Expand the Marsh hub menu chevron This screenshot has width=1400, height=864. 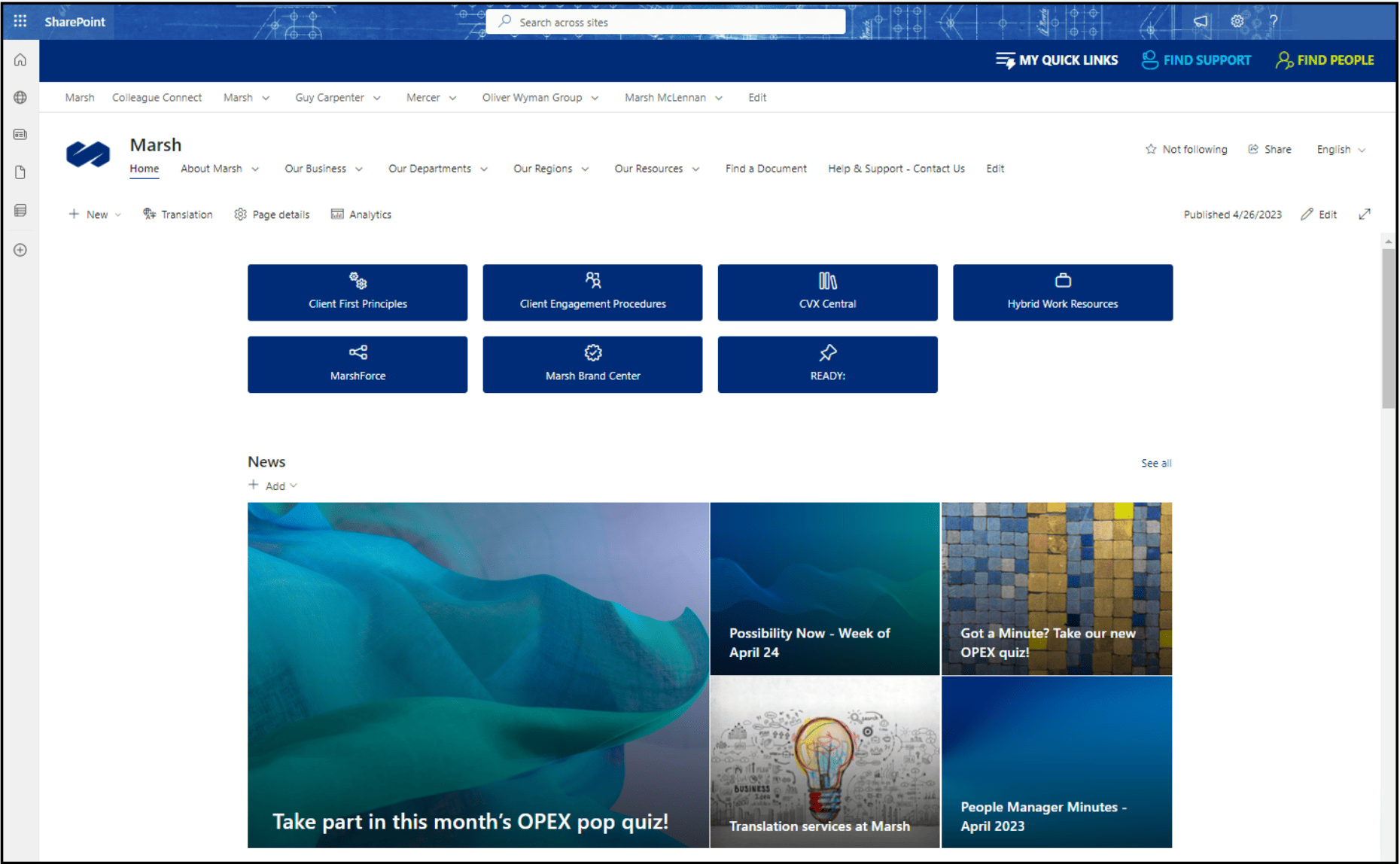pyautogui.click(x=266, y=98)
